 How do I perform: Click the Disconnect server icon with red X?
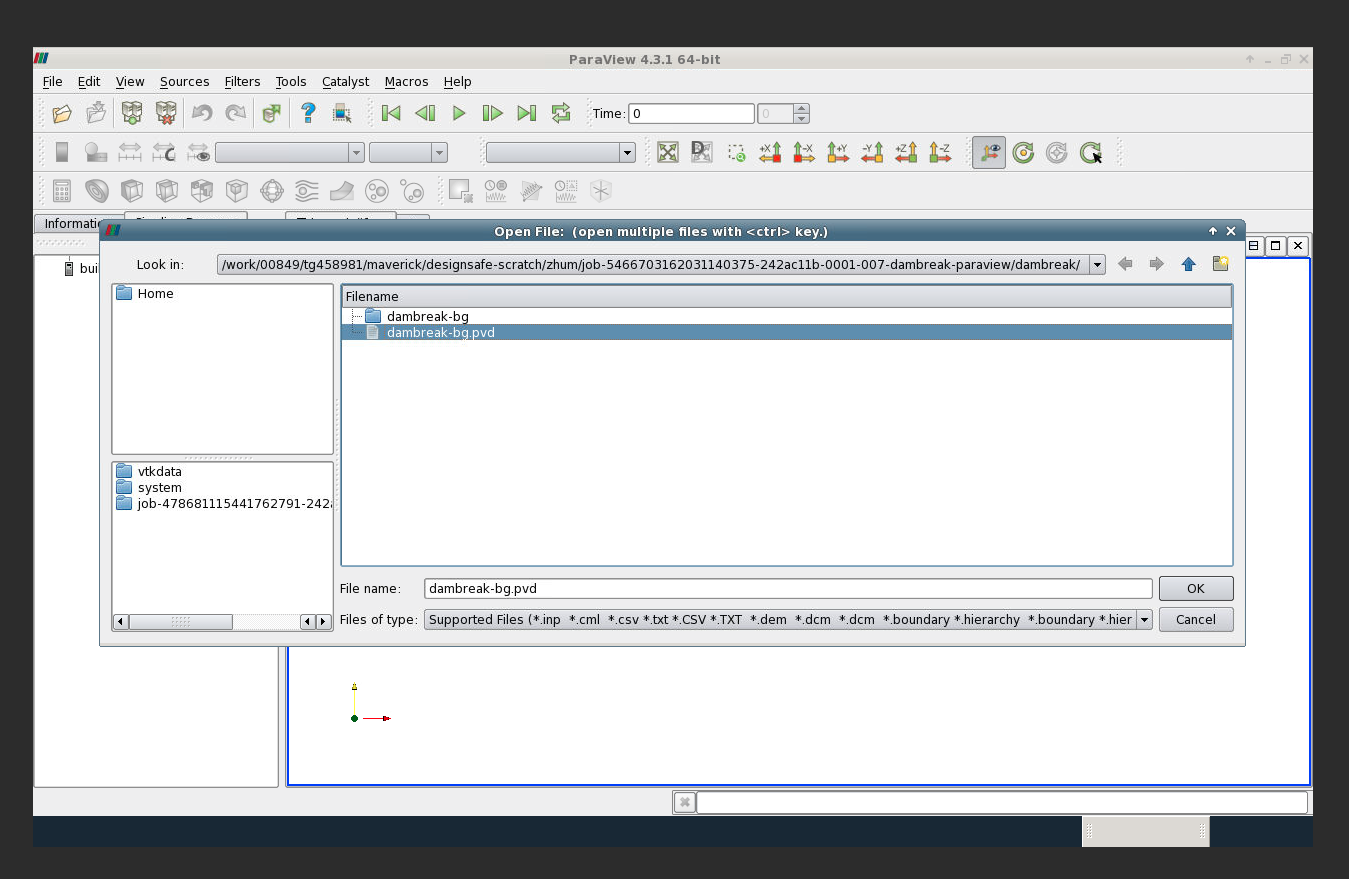pos(166,113)
